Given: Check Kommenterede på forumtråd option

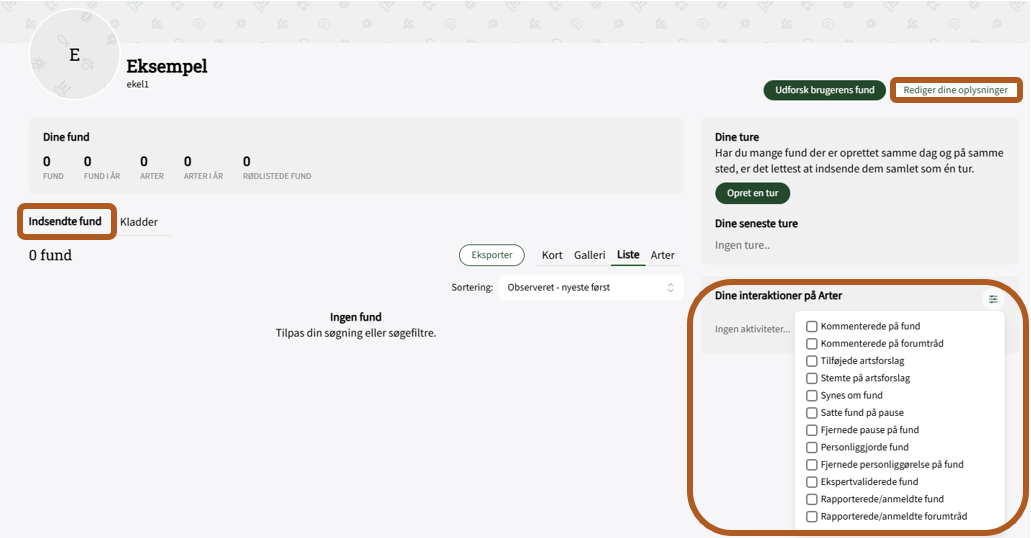Looking at the screenshot, I should (x=812, y=343).
